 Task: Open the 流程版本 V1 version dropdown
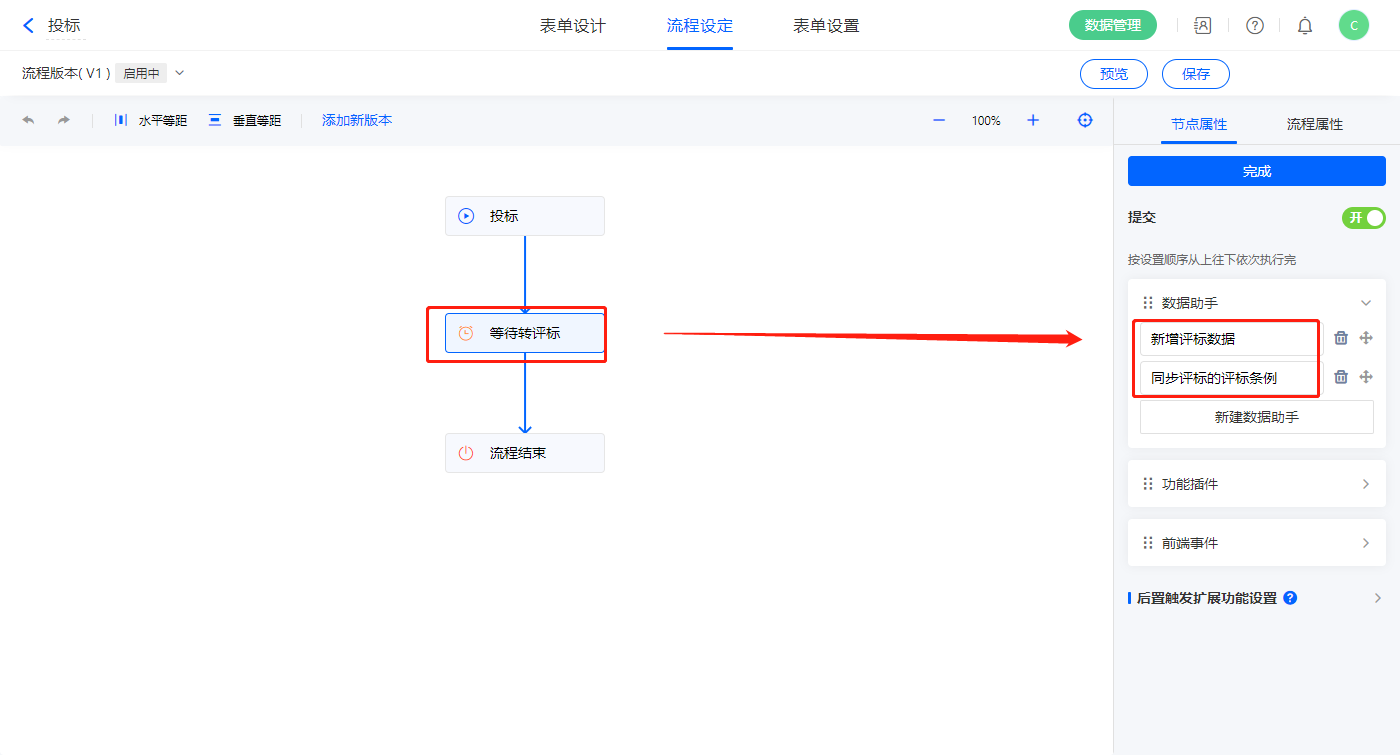coord(180,73)
